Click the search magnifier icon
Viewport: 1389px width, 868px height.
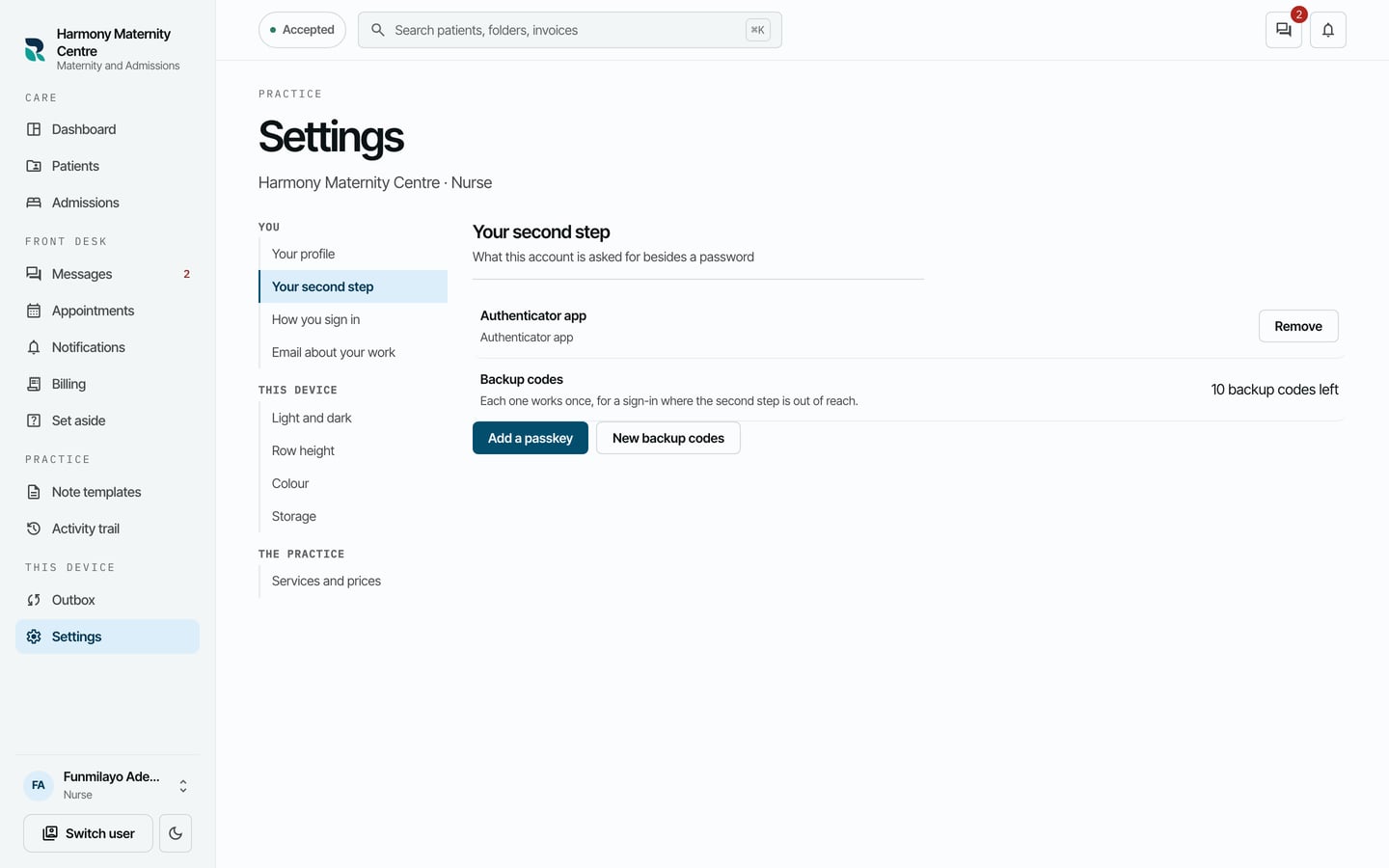coord(378,30)
